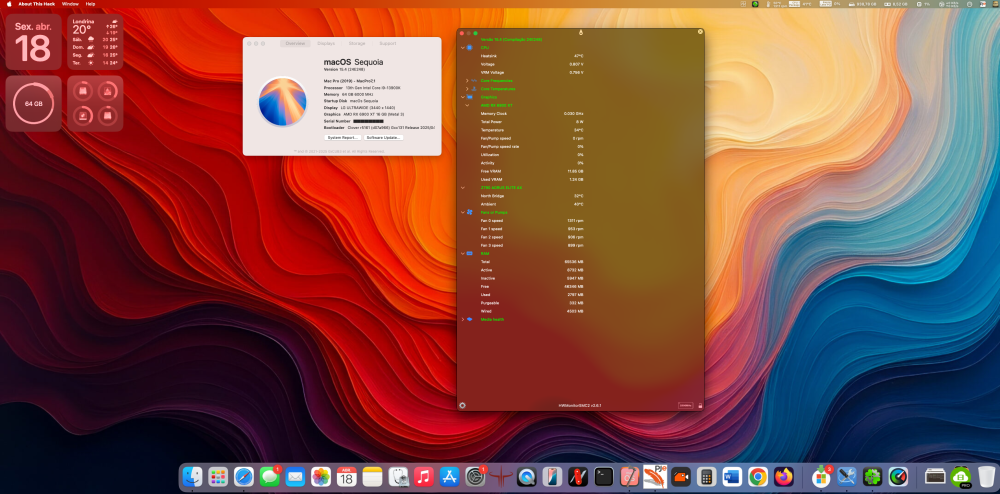This screenshot has width=1000, height=494.
Task: Select the North Bridge row
Action: (x=532, y=196)
